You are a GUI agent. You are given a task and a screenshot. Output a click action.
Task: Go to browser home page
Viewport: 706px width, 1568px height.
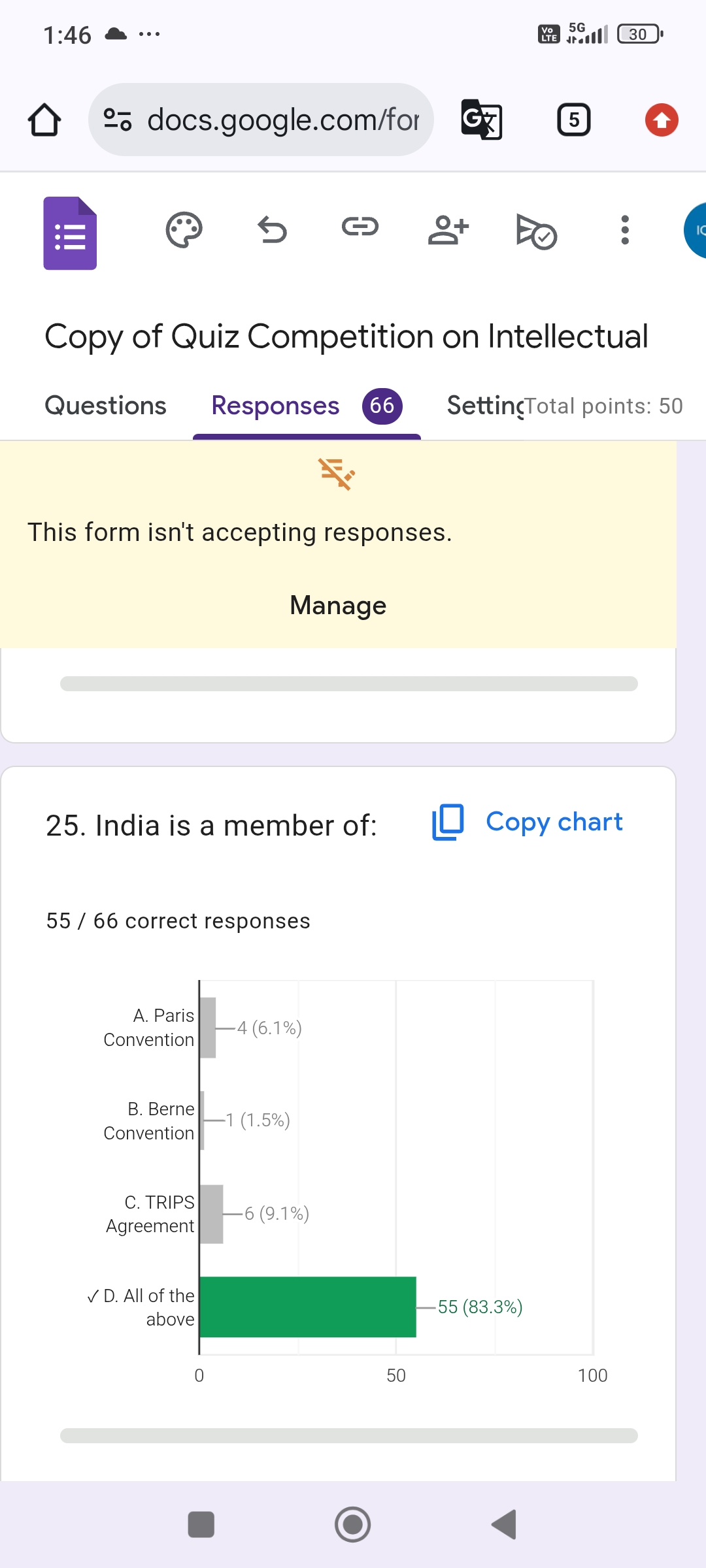(44, 120)
